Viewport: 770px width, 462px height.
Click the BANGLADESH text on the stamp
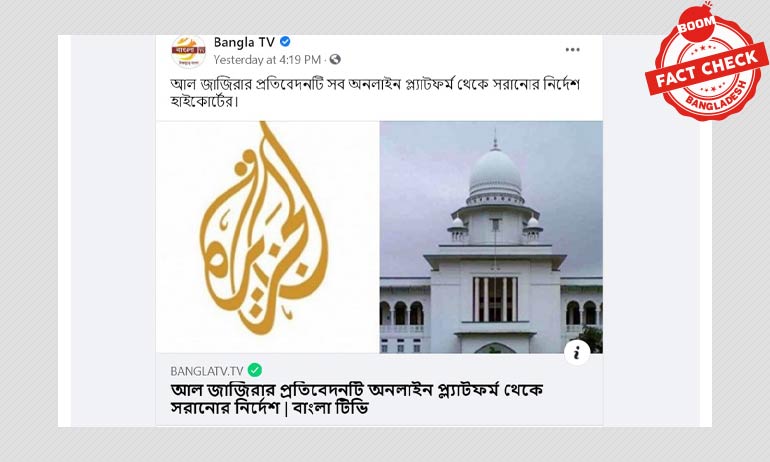715,98
